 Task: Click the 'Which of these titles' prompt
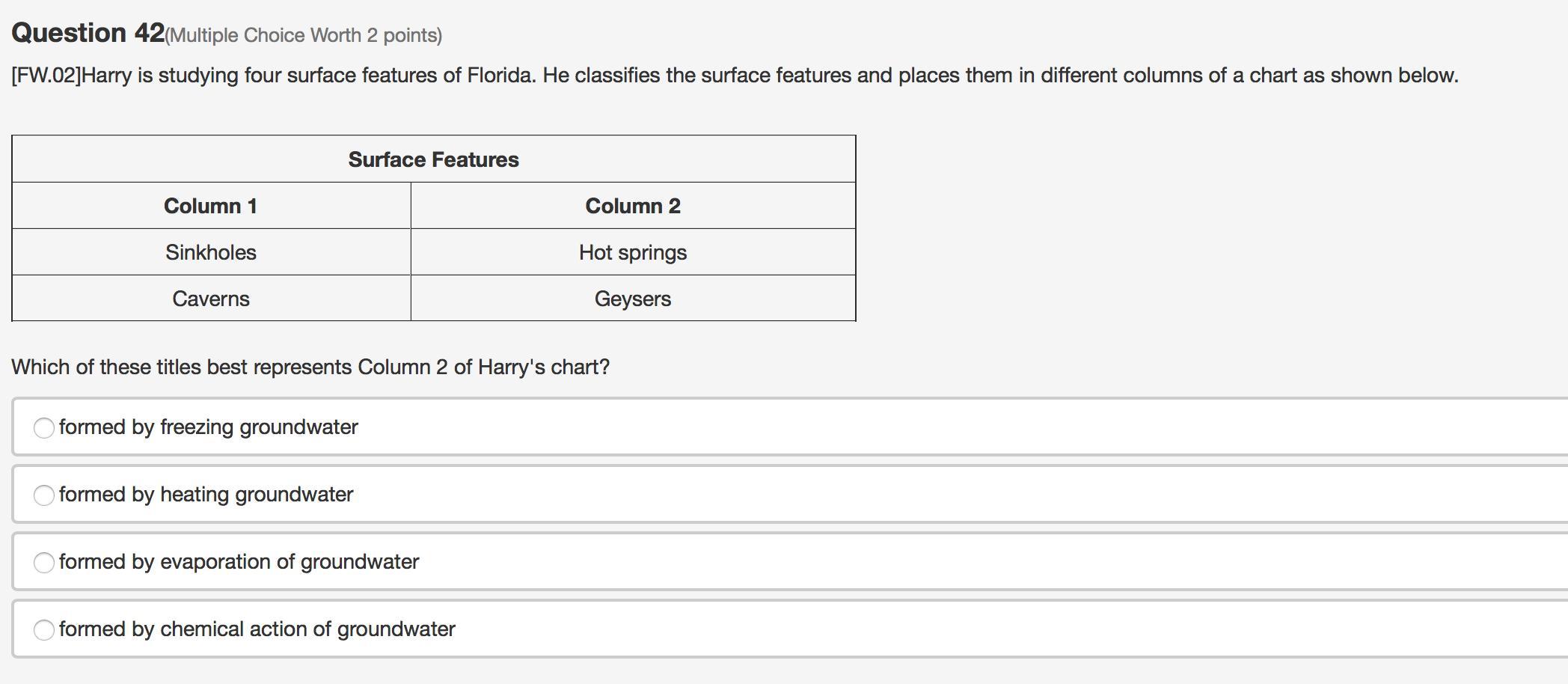coord(310,367)
